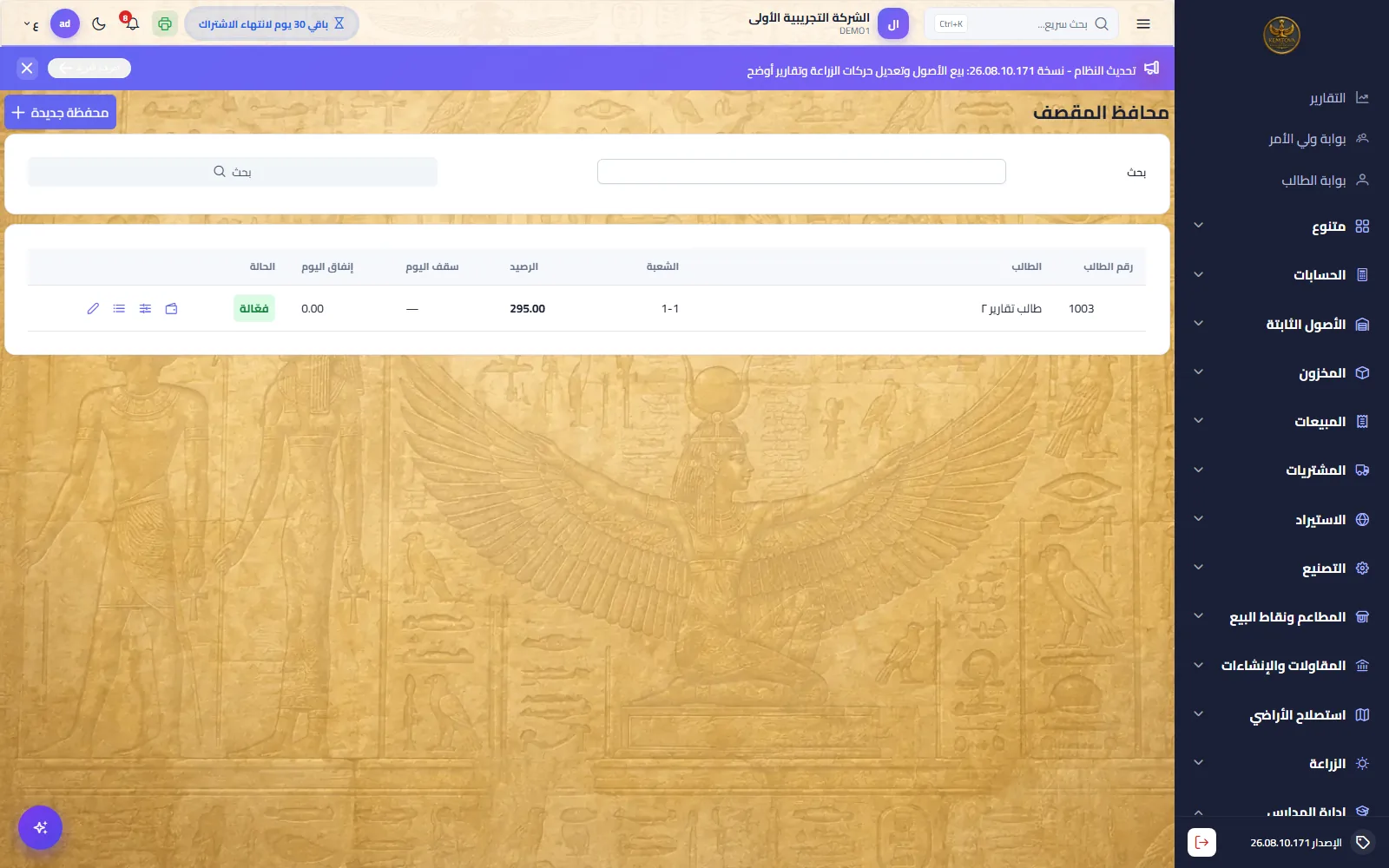1389x868 pixels.
Task: Click the المبيعات receipt icon
Action: coord(1362,421)
